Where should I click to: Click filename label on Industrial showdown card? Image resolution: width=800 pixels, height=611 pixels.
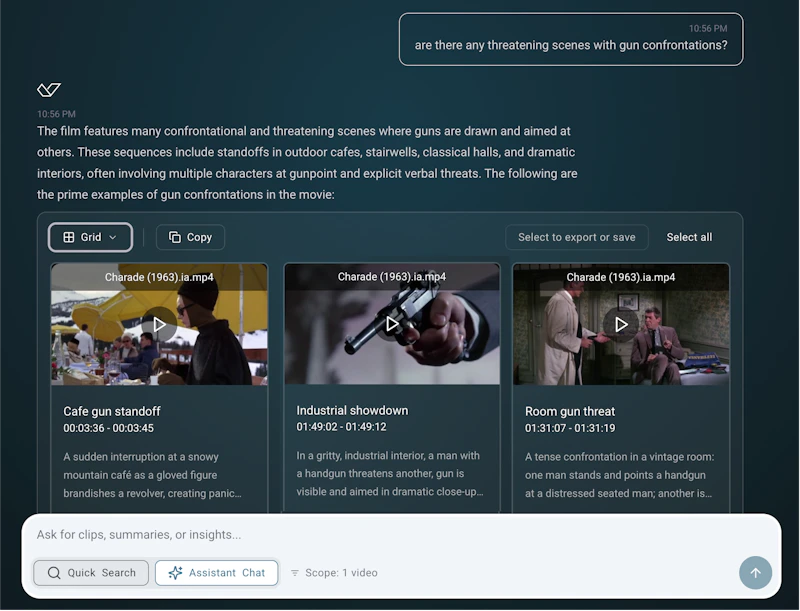pos(392,276)
